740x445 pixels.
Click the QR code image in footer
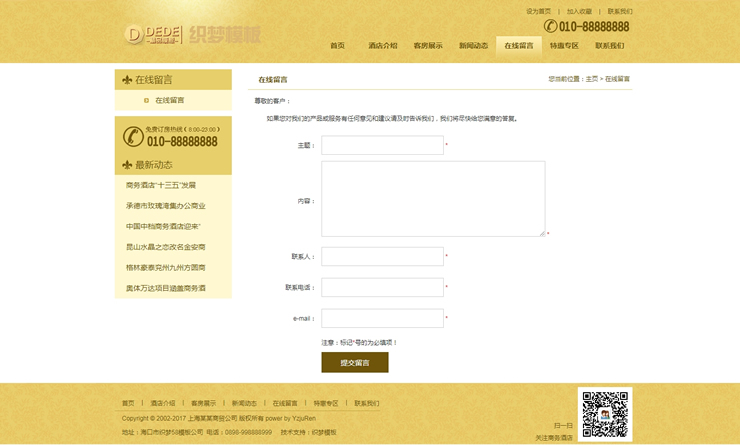604,414
